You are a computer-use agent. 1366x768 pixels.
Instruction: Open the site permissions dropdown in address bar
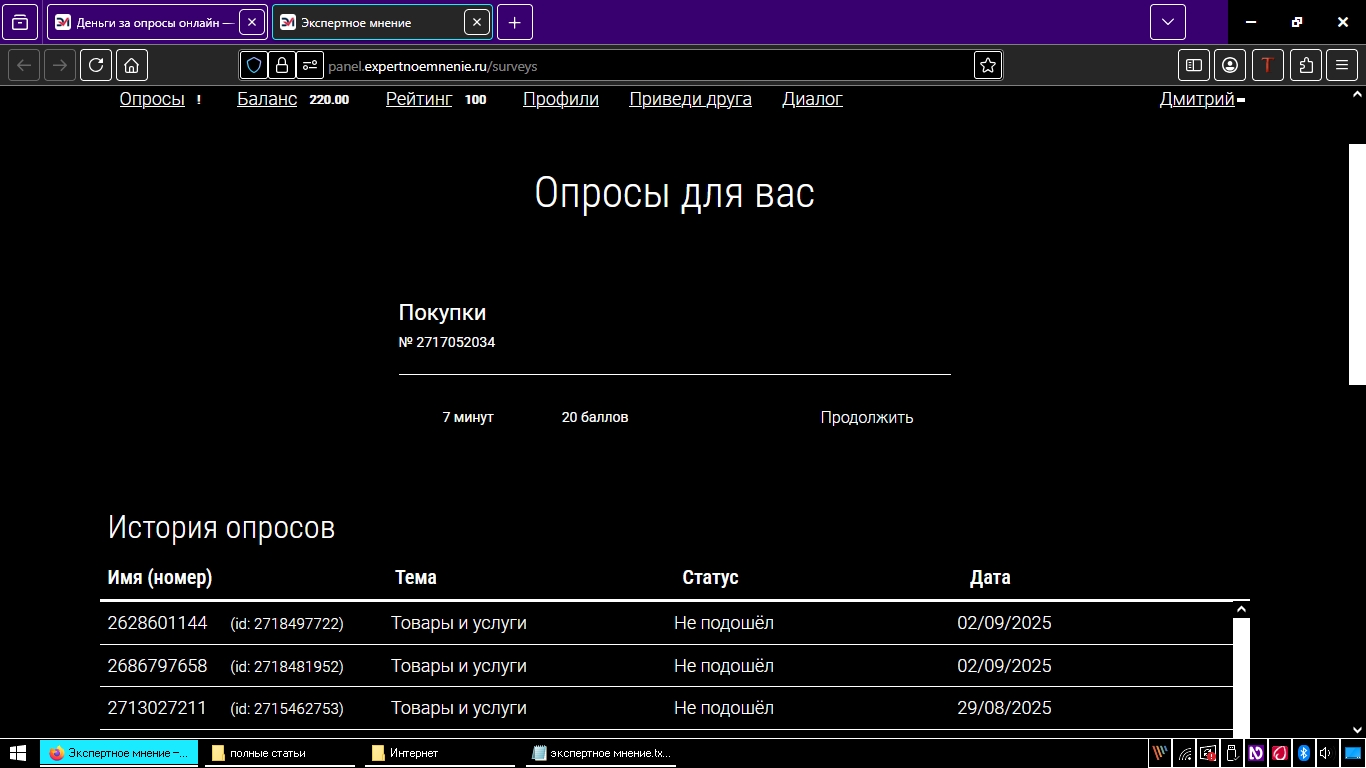[309, 65]
